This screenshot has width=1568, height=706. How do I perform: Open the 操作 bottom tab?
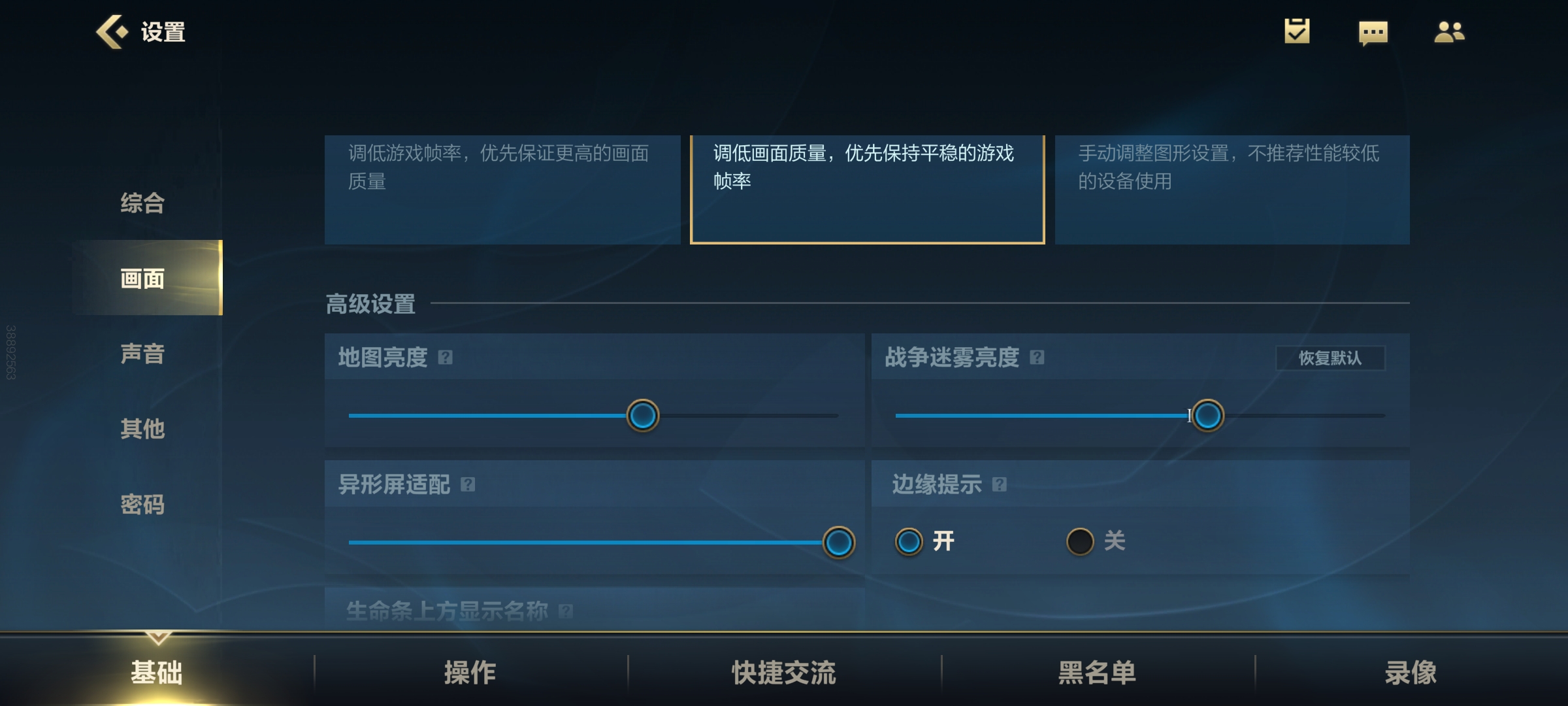coord(470,672)
